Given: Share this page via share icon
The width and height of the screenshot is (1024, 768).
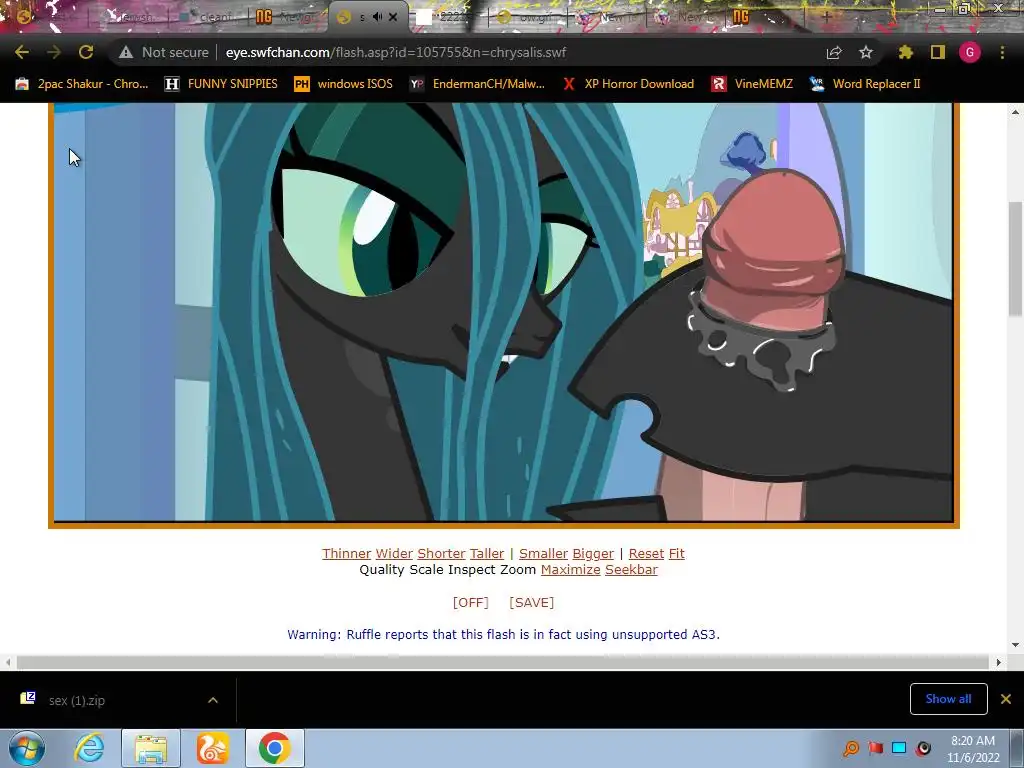Looking at the screenshot, I should (x=834, y=52).
